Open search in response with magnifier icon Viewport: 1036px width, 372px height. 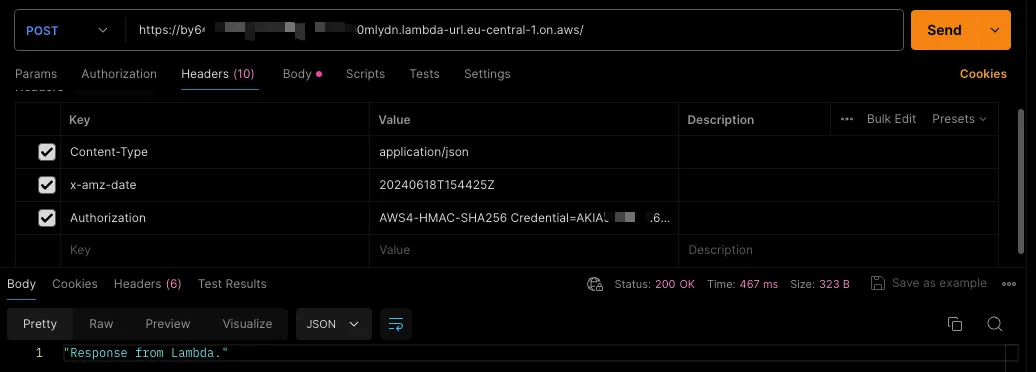tap(995, 324)
